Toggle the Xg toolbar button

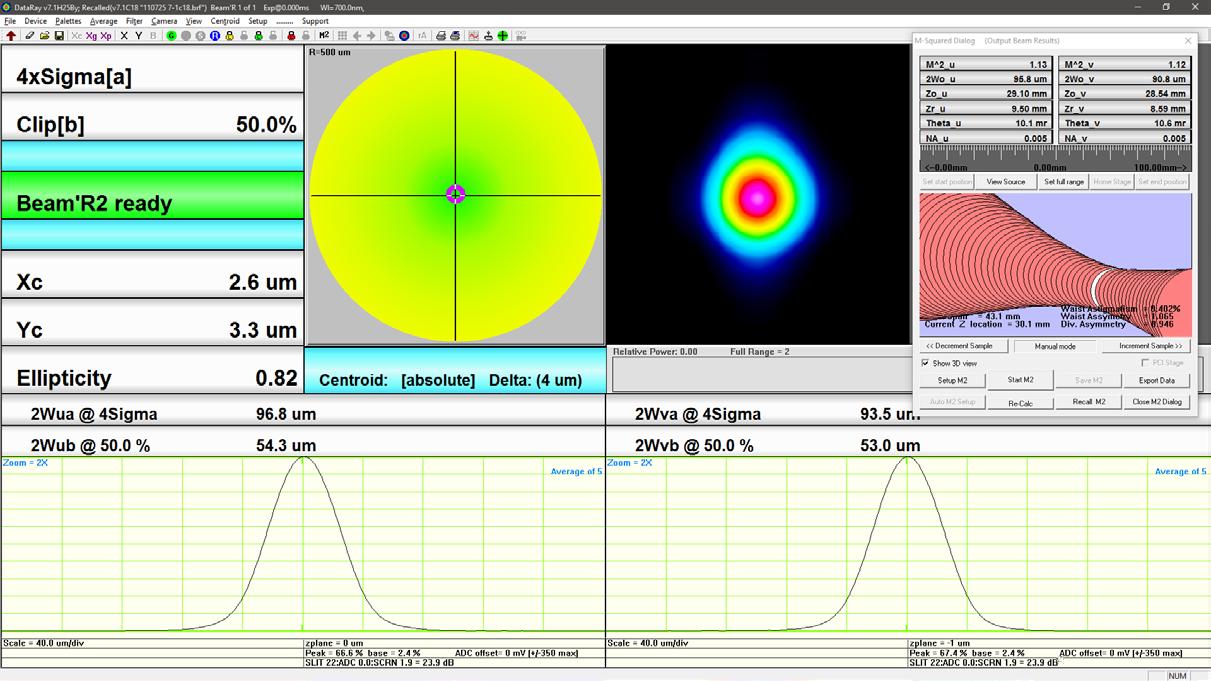click(x=91, y=36)
